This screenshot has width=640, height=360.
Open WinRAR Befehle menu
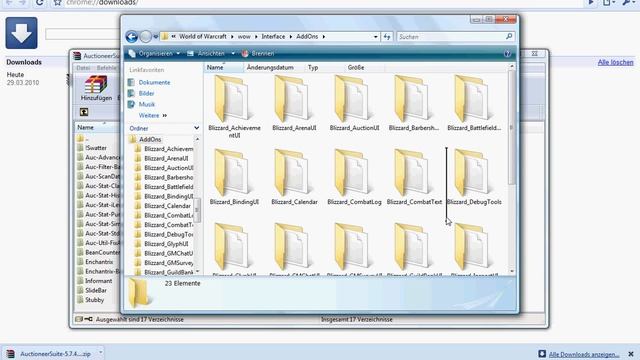(107, 68)
